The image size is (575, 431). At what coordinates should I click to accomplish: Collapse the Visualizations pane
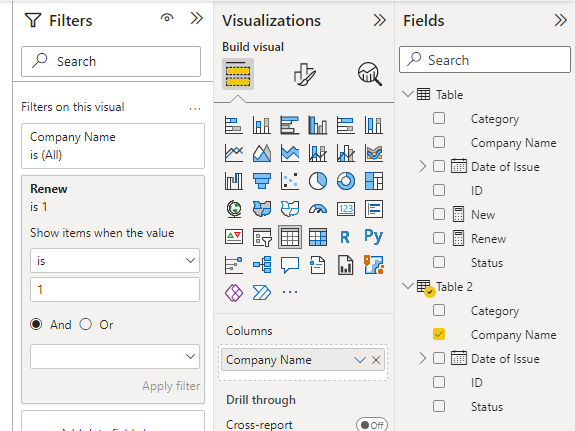coord(380,20)
